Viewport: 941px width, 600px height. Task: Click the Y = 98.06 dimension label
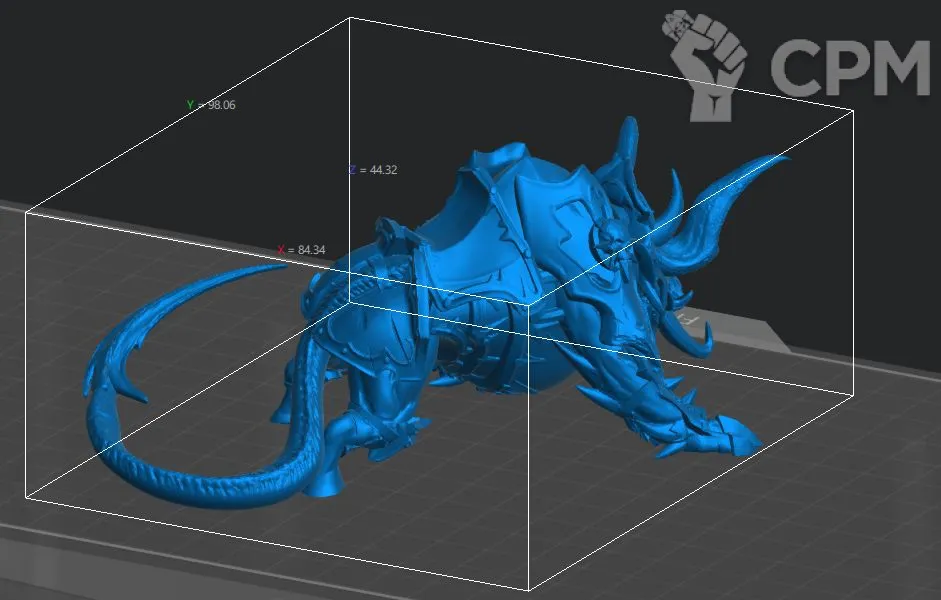(211, 105)
